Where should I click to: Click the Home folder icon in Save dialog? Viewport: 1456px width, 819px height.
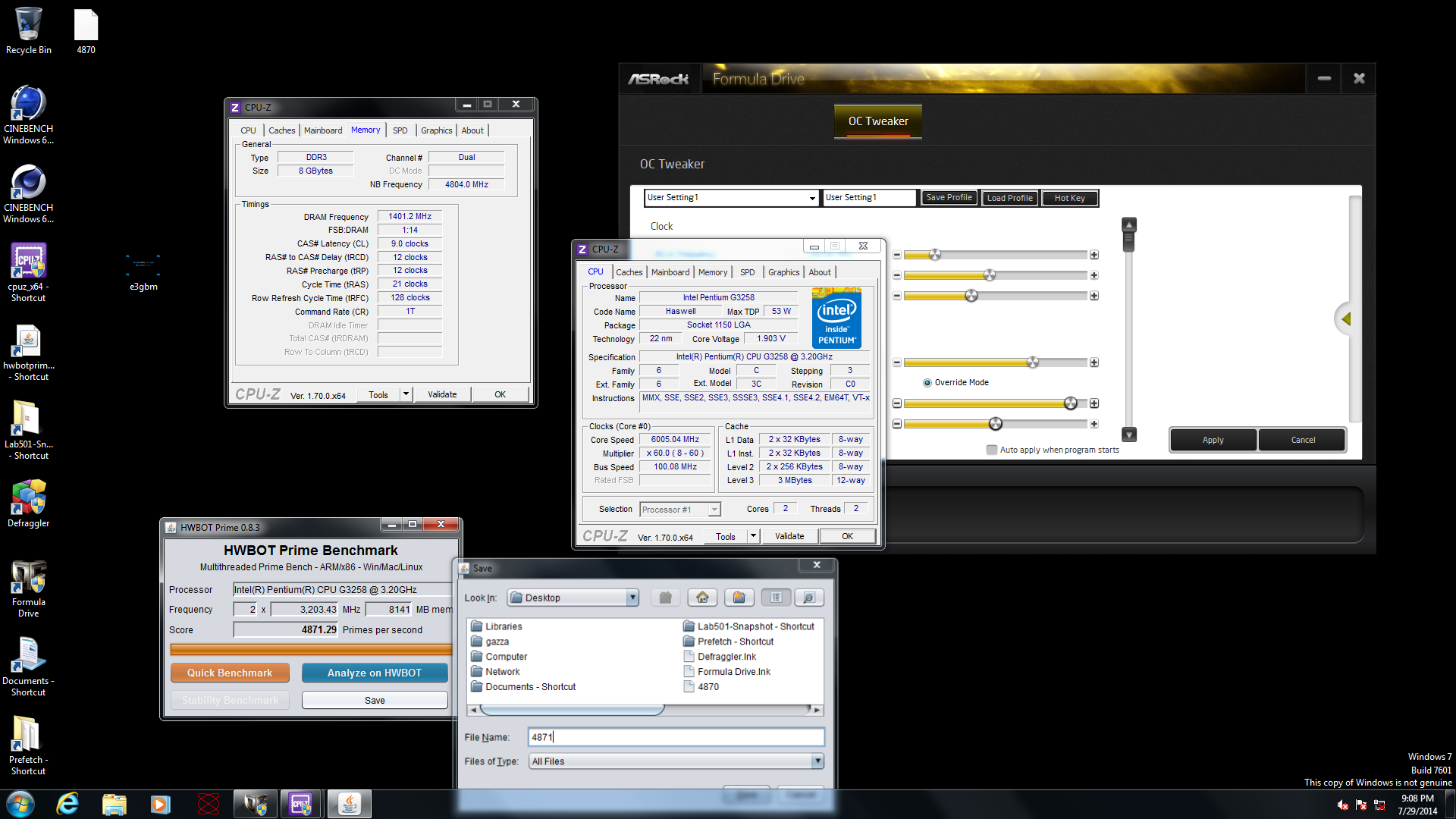click(702, 598)
